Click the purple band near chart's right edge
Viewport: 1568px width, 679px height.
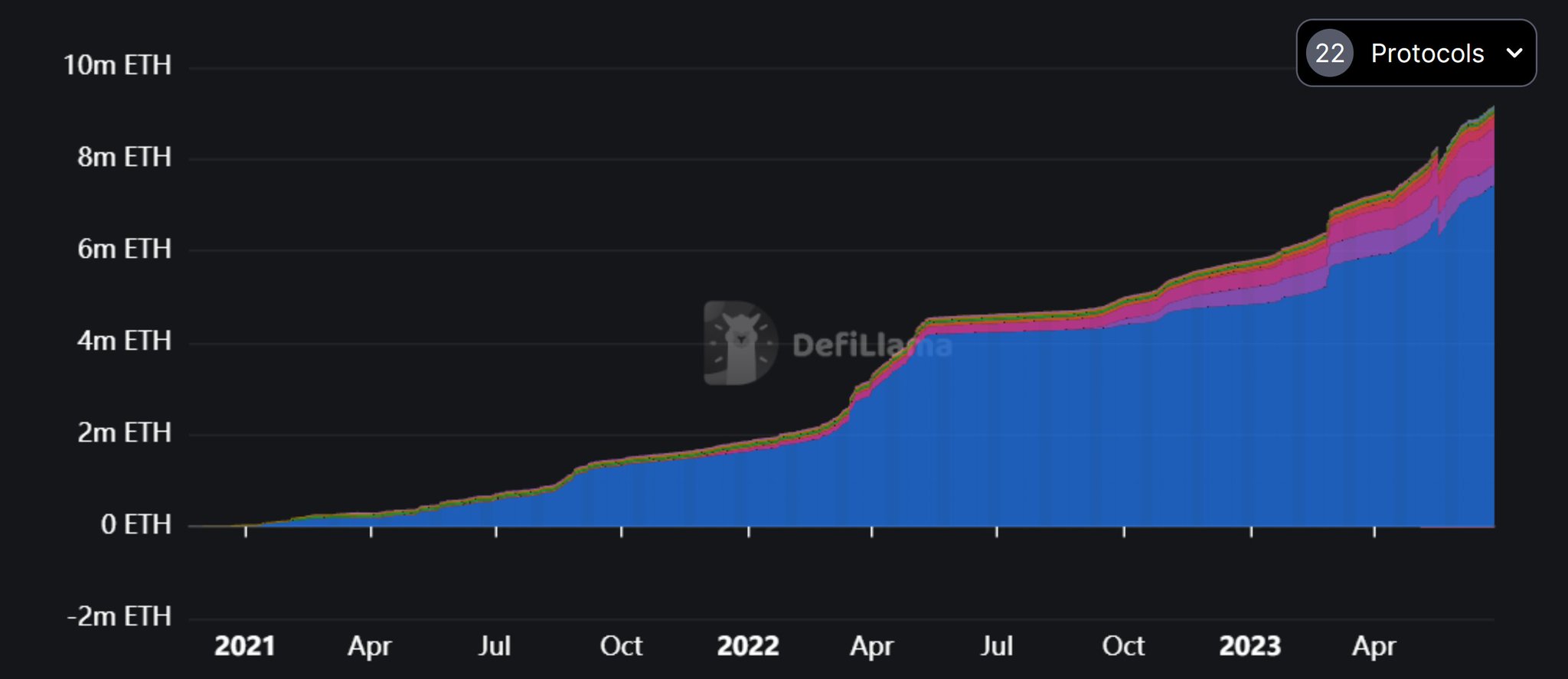[1481, 178]
